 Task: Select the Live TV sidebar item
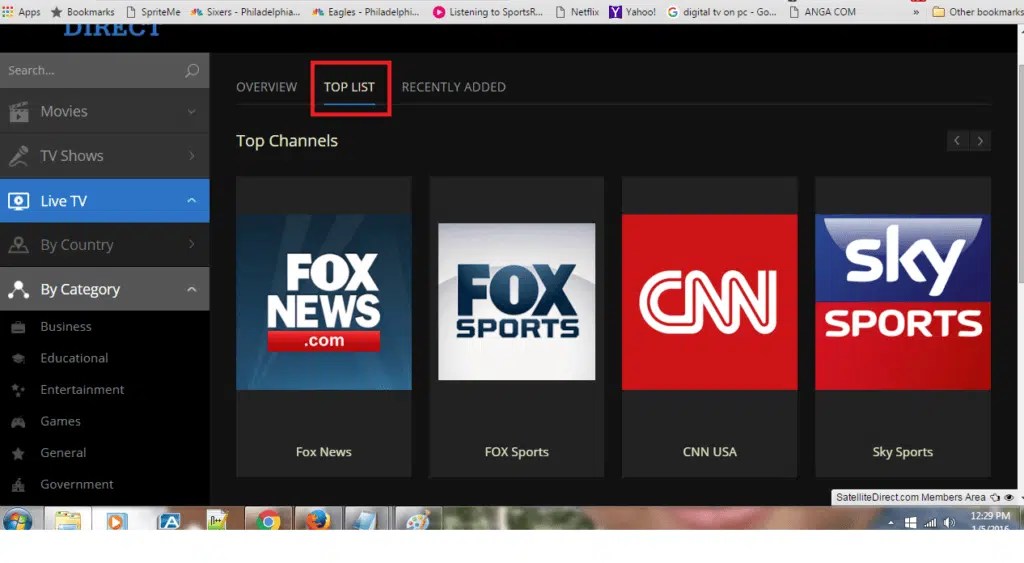tap(104, 201)
